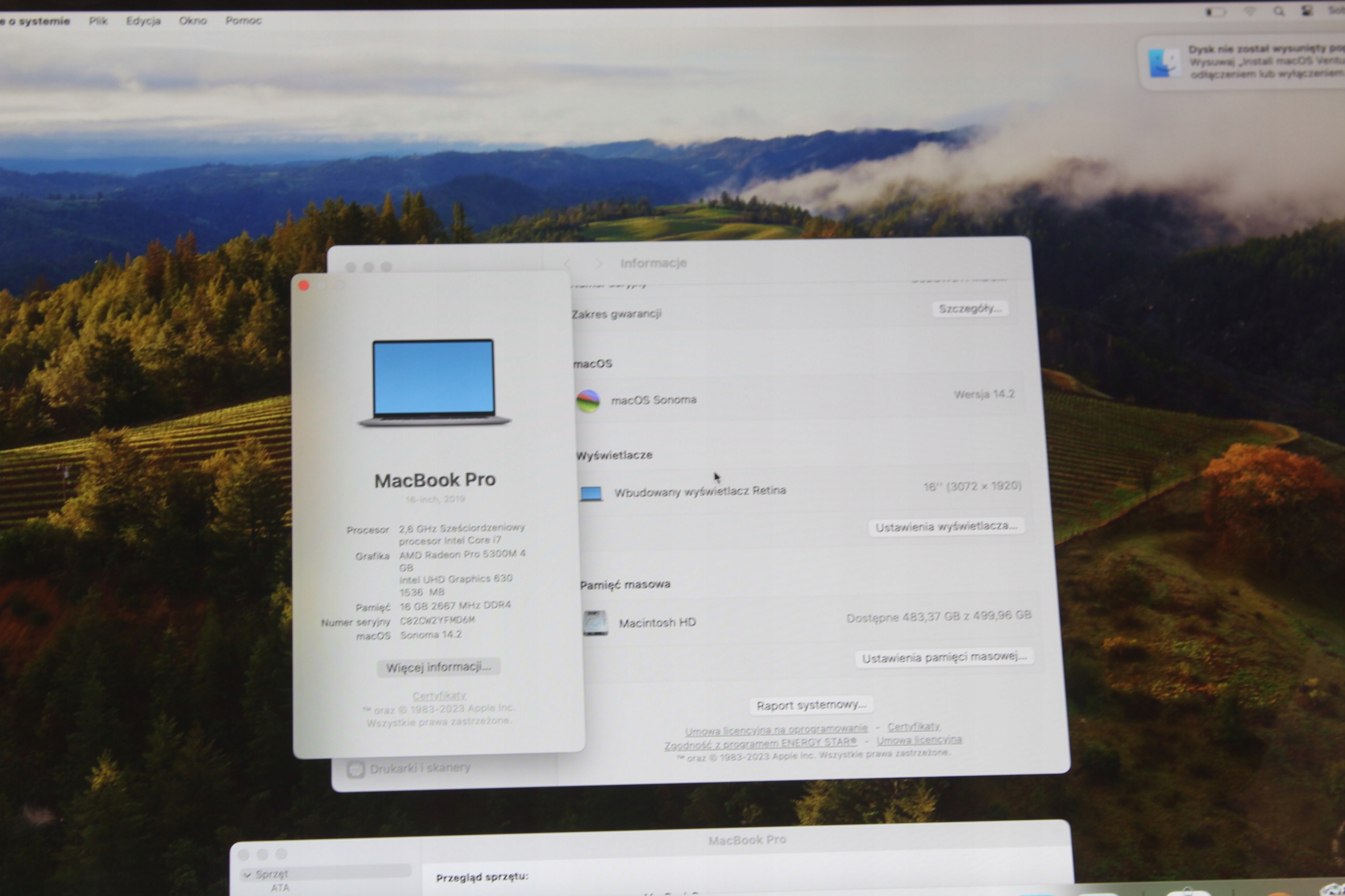Open the Wi-Fi menu bar icon
The height and width of the screenshot is (896, 1345).
(x=1249, y=12)
